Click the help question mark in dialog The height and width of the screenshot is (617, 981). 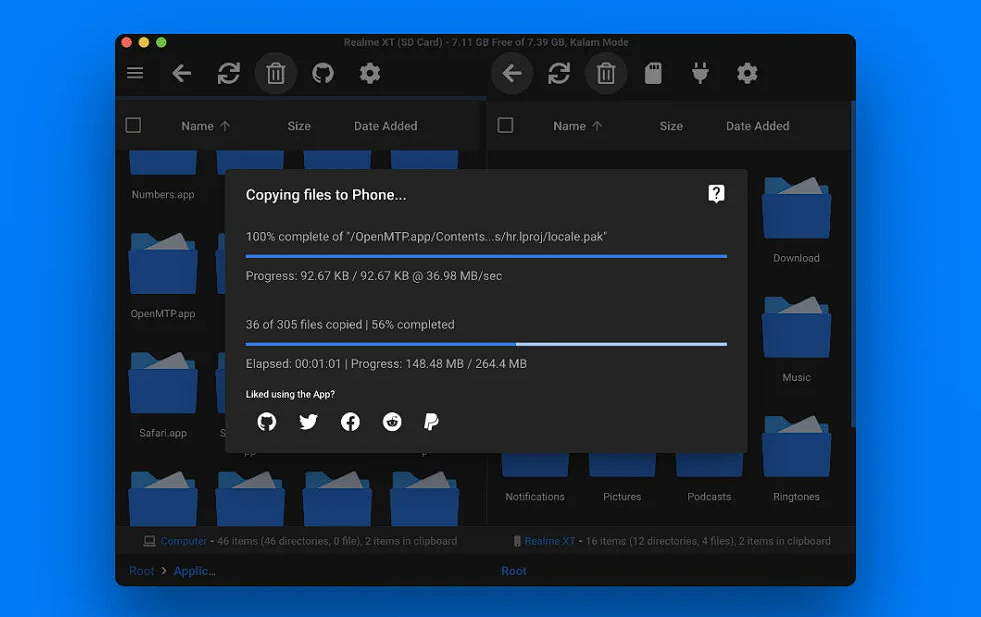(x=716, y=194)
